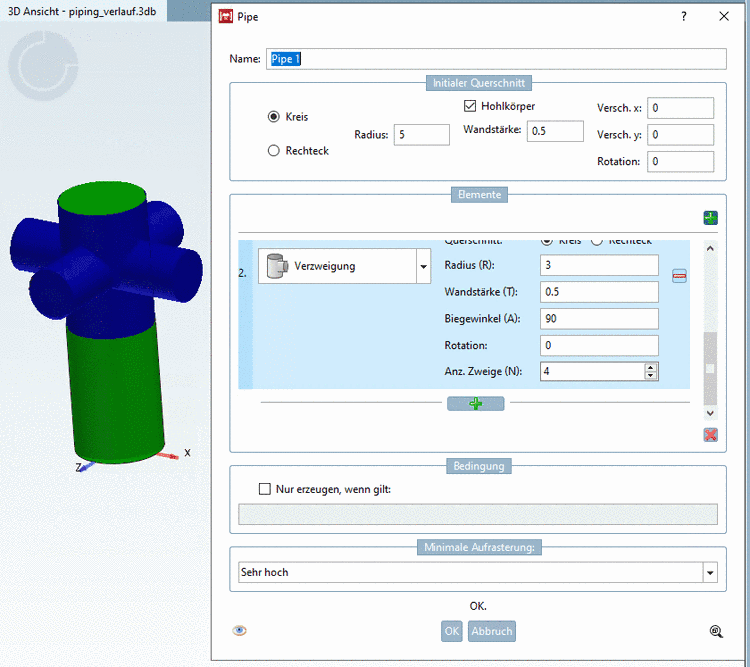
Task: Click the element Rotation field
Action: tap(599, 345)
